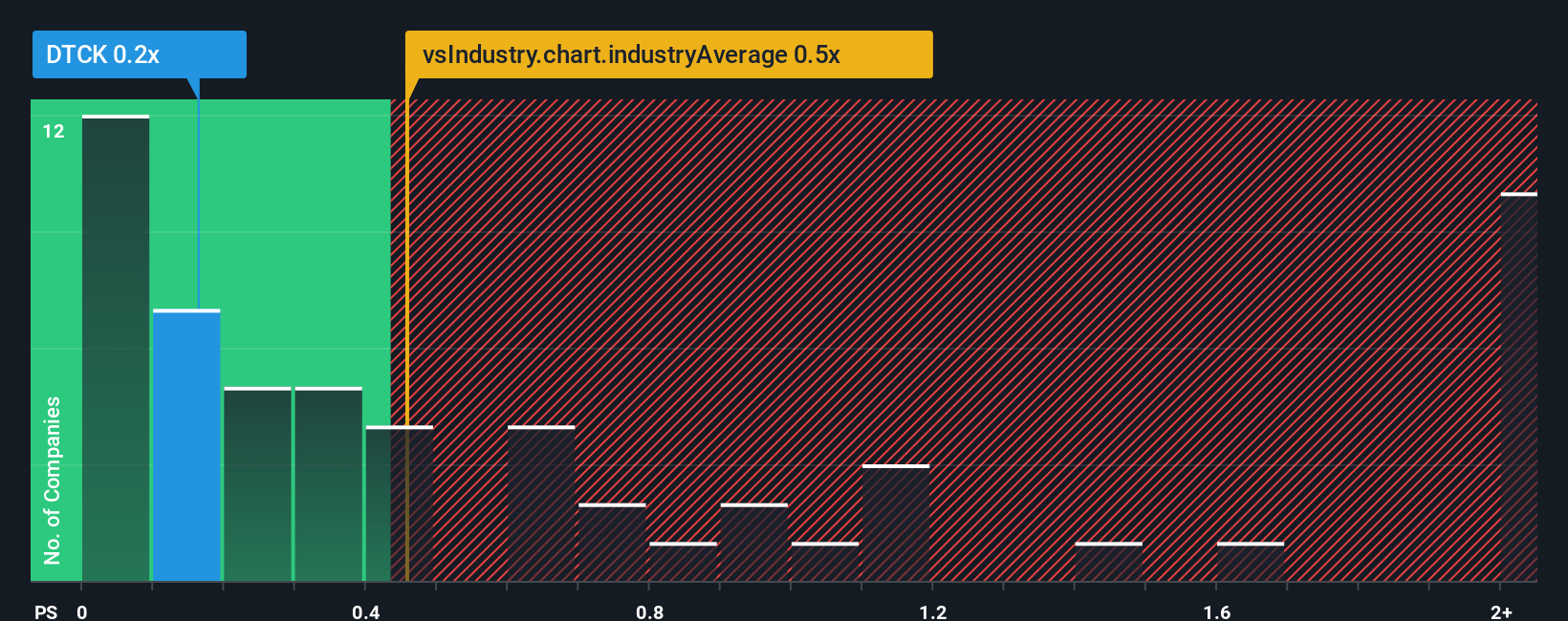Screen dimensions: 1568x621
Task: Click the orange industry average marker line
Action: 406,340
